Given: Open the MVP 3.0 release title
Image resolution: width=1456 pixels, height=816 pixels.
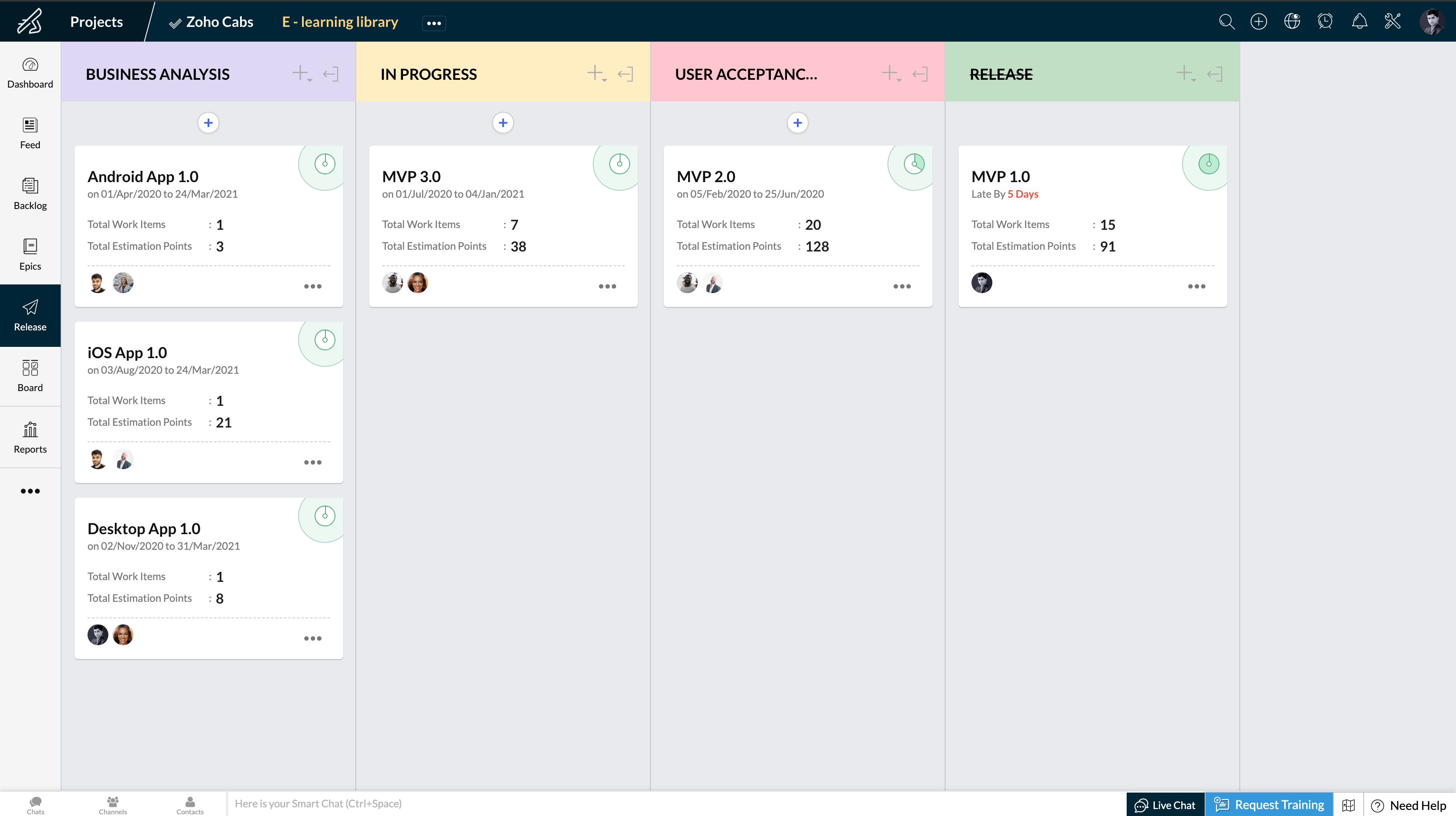Looking at the screenshot, I should (412, 176).
